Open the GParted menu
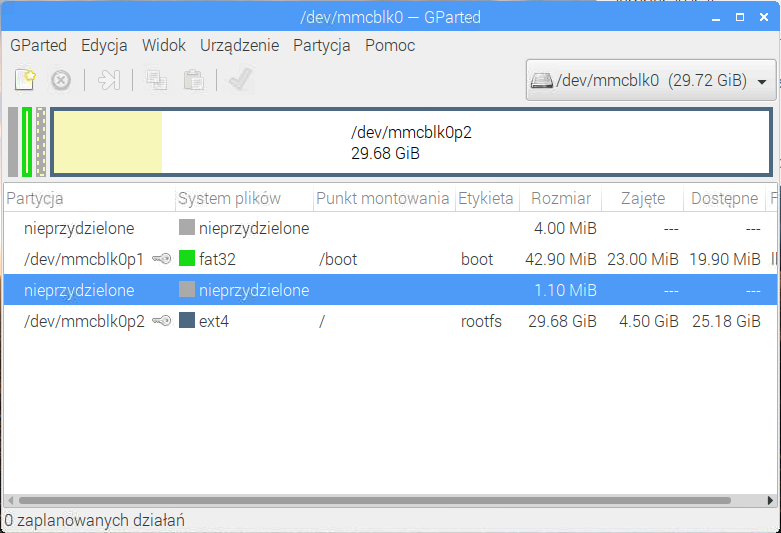This screenshot has width=781, height=533. [38, 45]
